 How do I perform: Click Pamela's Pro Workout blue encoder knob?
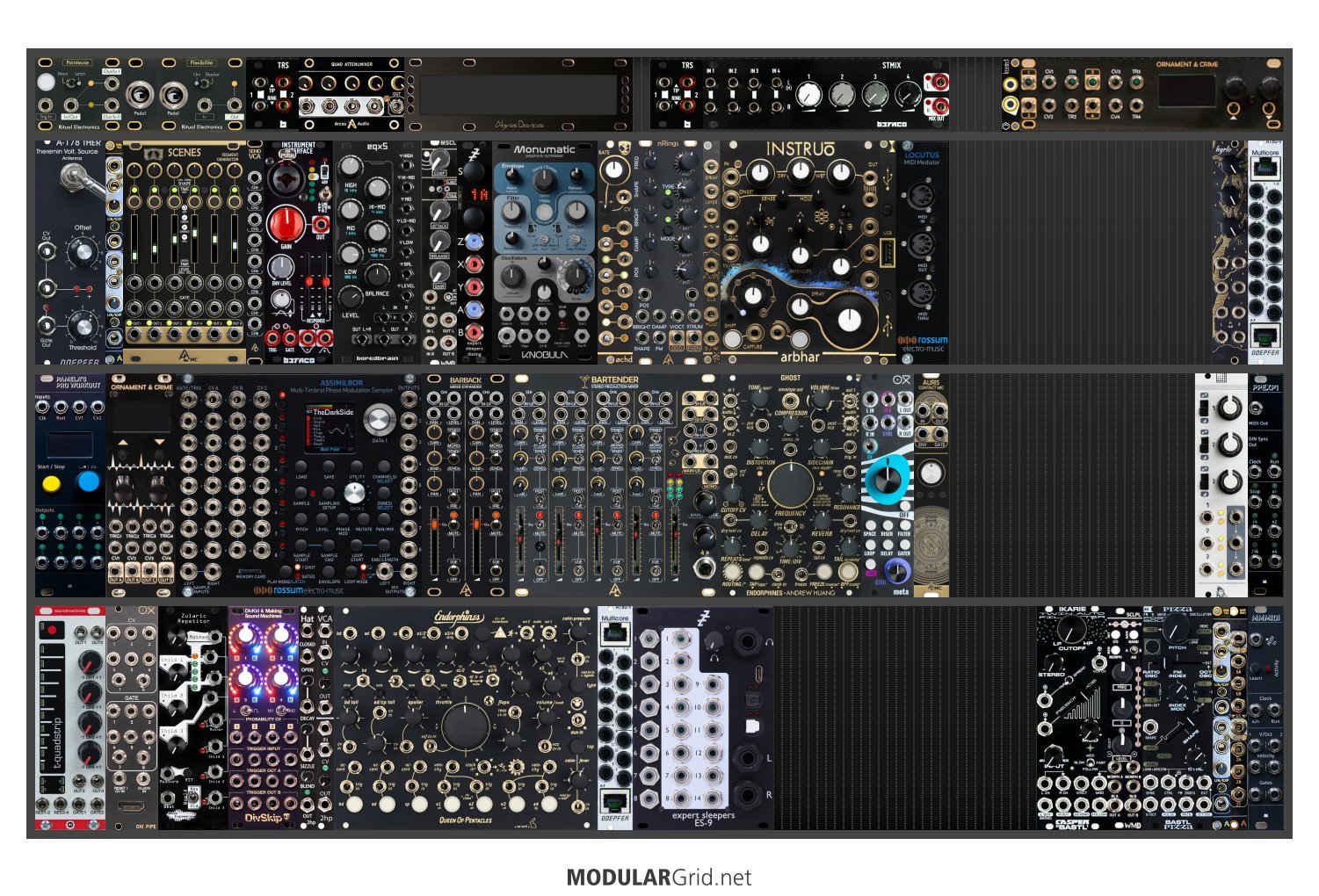pos(88,481)
